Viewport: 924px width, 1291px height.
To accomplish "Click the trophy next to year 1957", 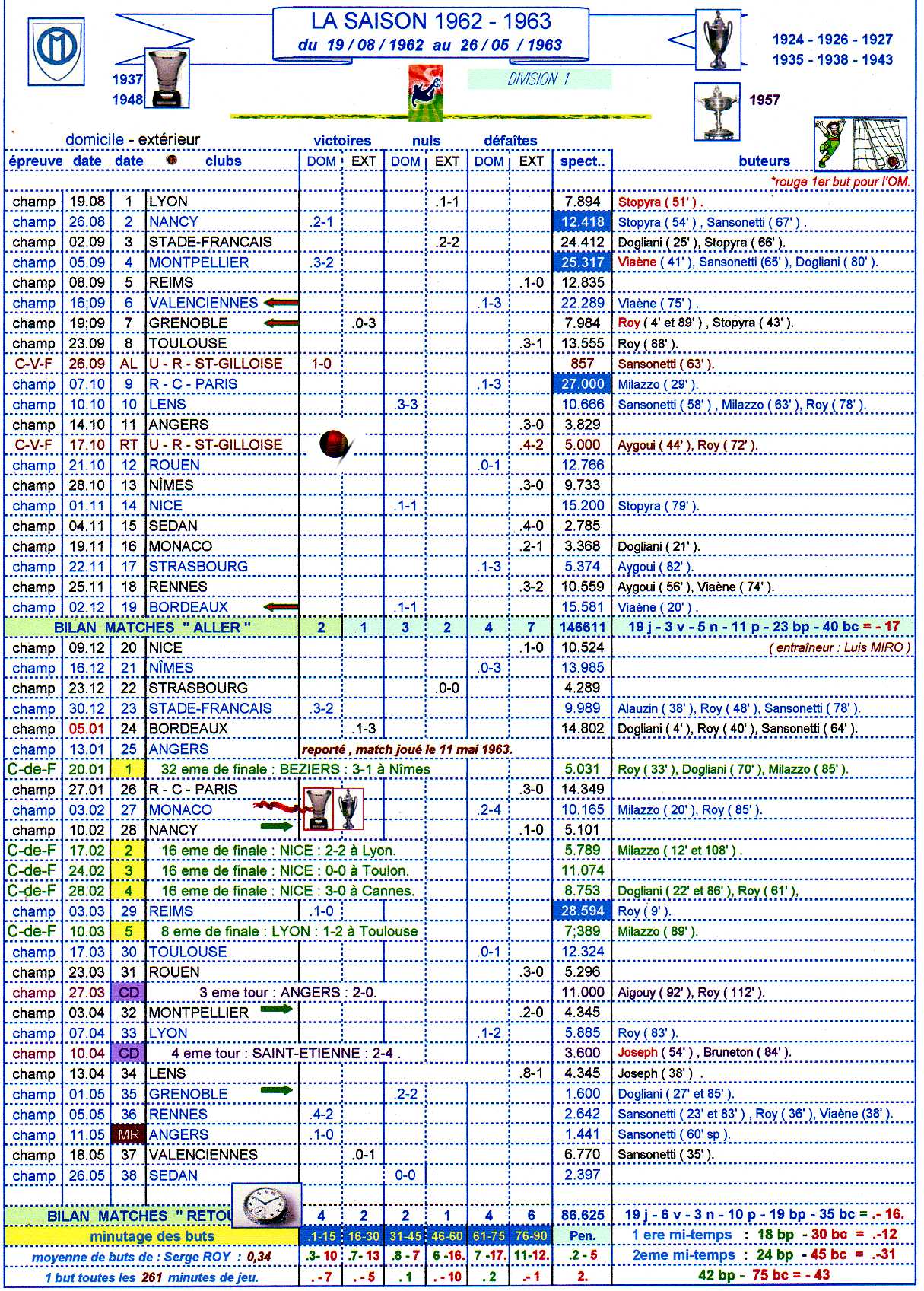I will [x=717, y=111].
